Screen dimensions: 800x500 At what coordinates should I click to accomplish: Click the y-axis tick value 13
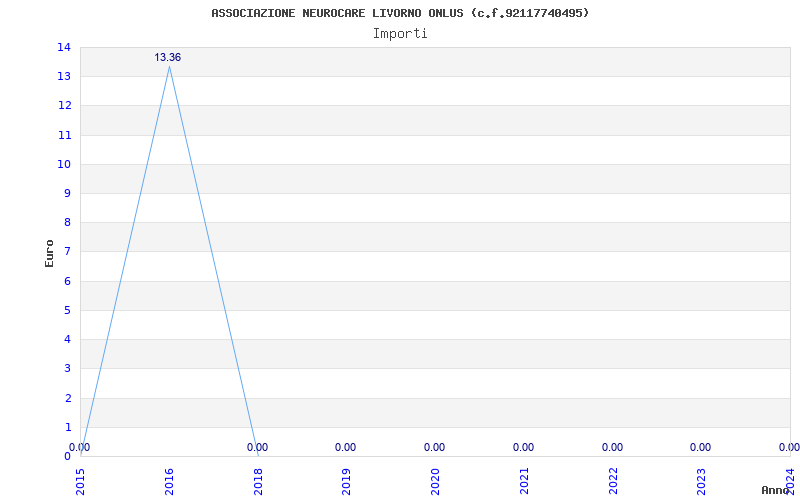pos(64,77)
